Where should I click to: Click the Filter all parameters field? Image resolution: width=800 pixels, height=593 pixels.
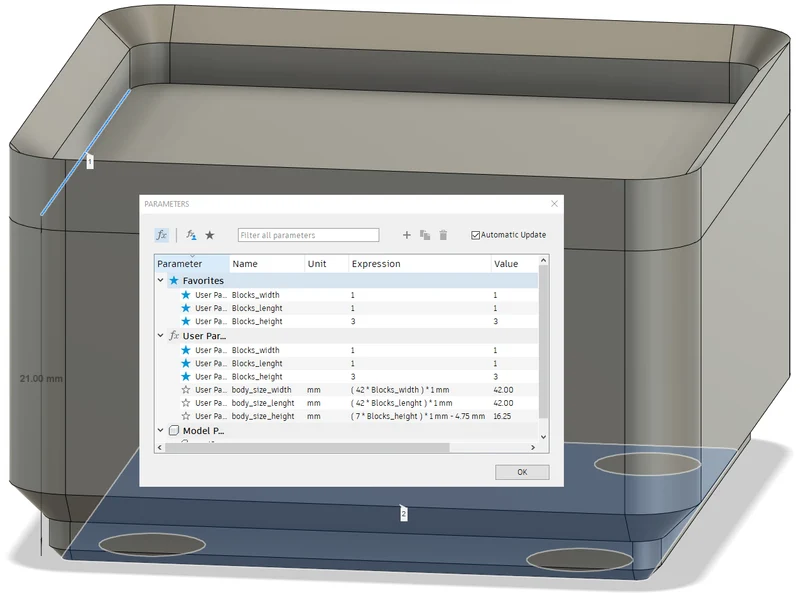tap(308, 235)
